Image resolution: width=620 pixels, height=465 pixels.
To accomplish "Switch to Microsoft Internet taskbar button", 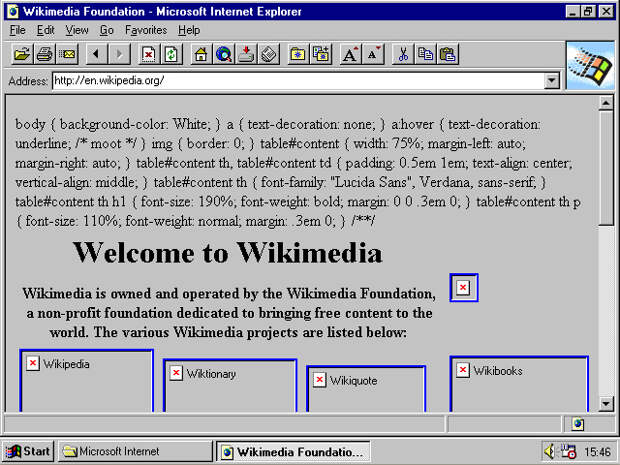I will click(x=135, y=451).
